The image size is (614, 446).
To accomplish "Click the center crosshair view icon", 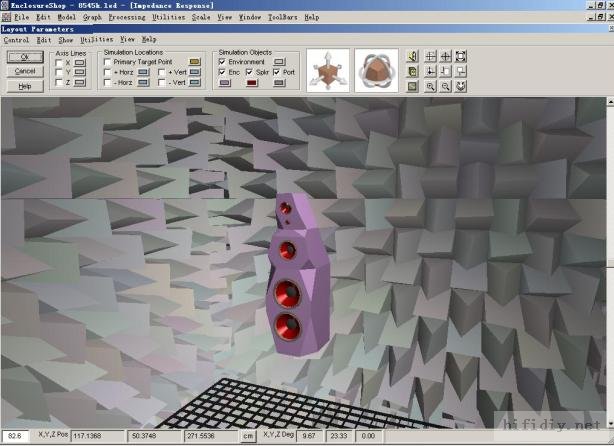I will [445, 56].
